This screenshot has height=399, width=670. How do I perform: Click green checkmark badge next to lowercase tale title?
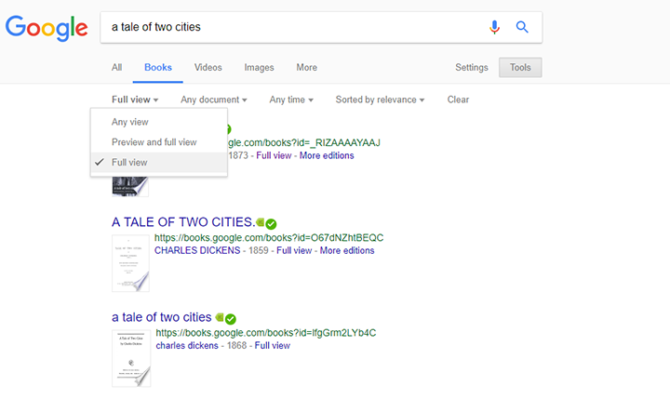230,319
